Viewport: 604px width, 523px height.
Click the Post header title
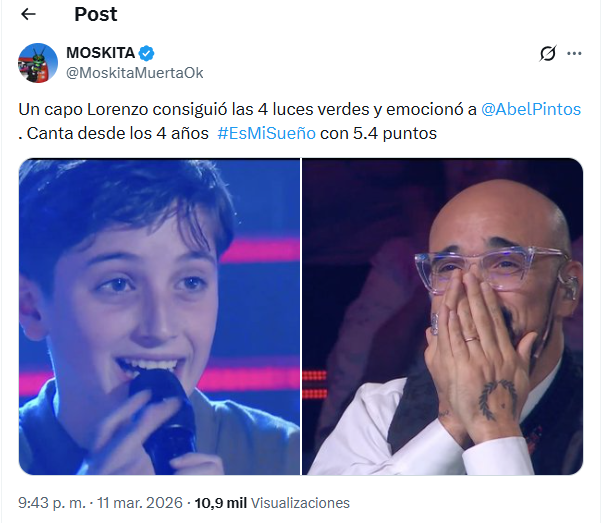(x=96, y=15)
